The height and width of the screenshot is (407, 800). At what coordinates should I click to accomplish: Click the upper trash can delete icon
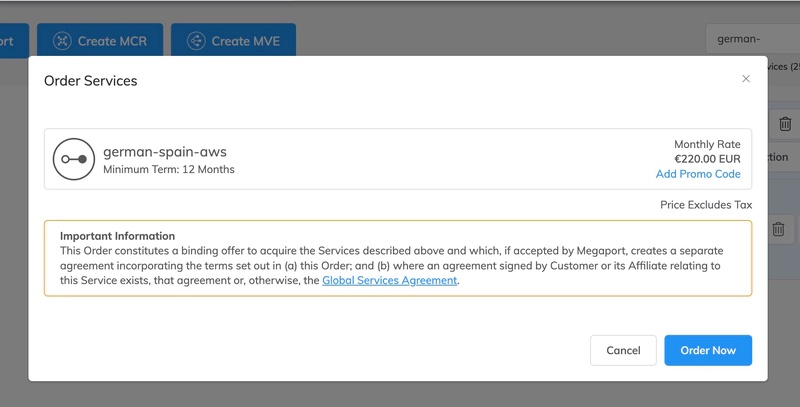tap(784, 124)
